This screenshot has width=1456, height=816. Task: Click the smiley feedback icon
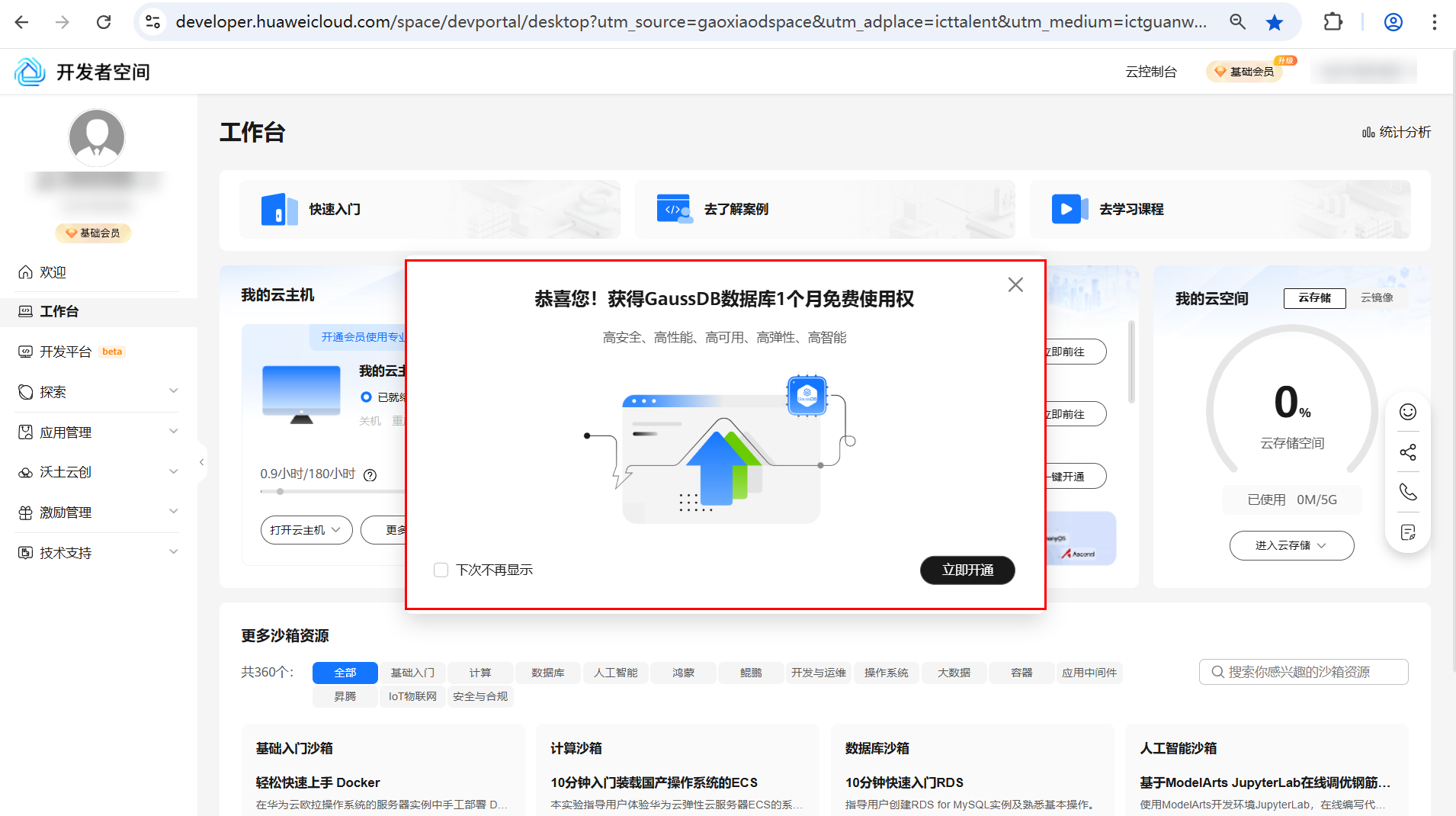click(1407, 412)
